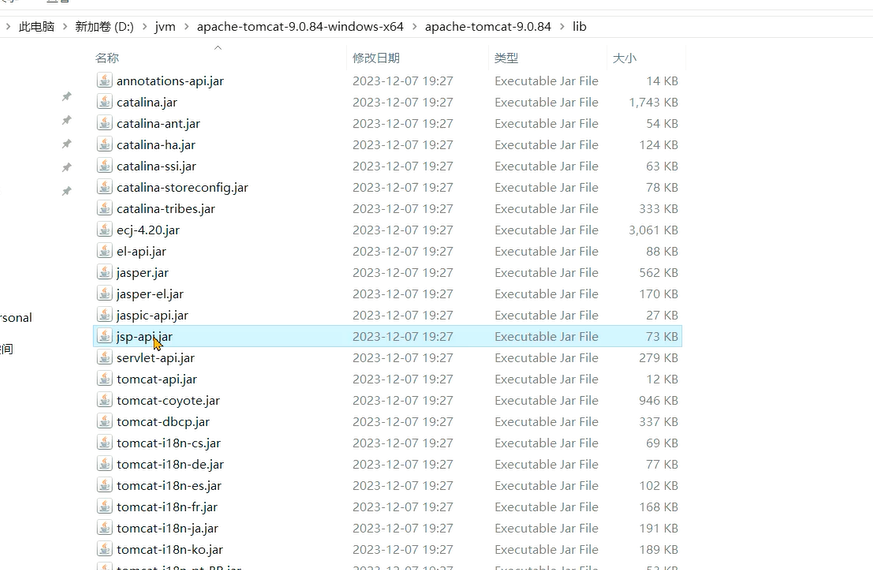Sort by the 大小 column header
873x570 pixels.
624,58
